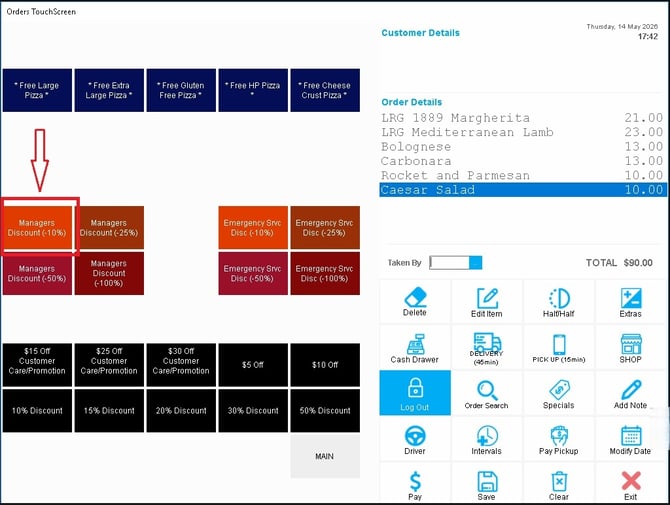Open the Extras icon

click(x=631, y=298)
